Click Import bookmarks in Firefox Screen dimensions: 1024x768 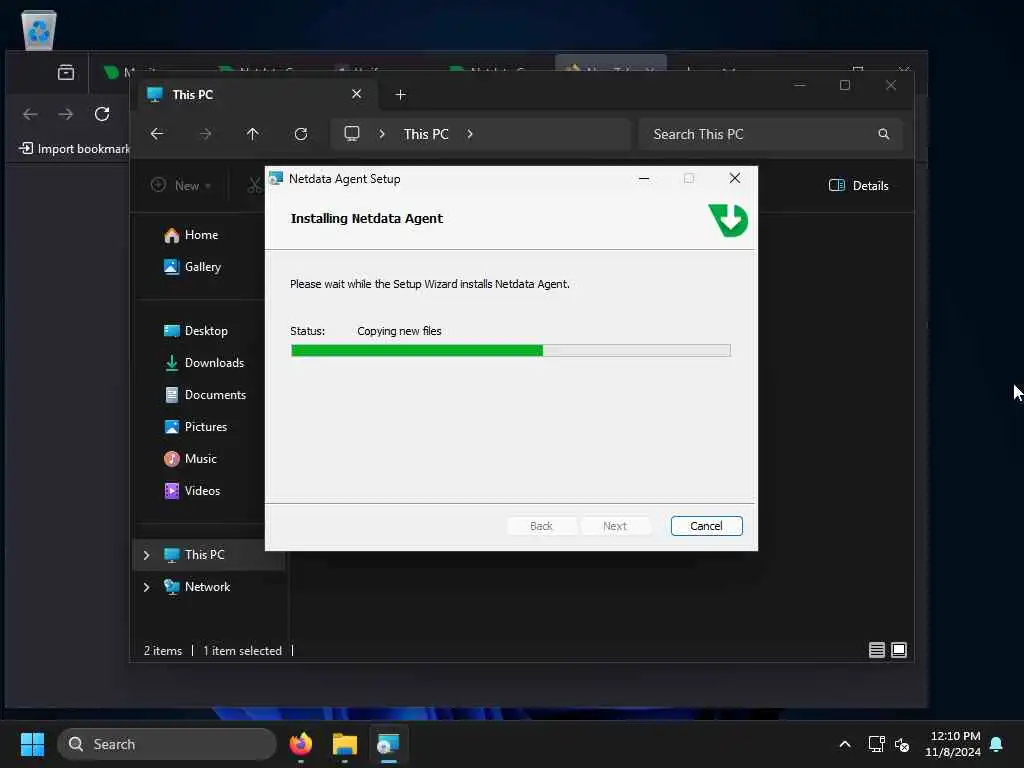(74, 149)
